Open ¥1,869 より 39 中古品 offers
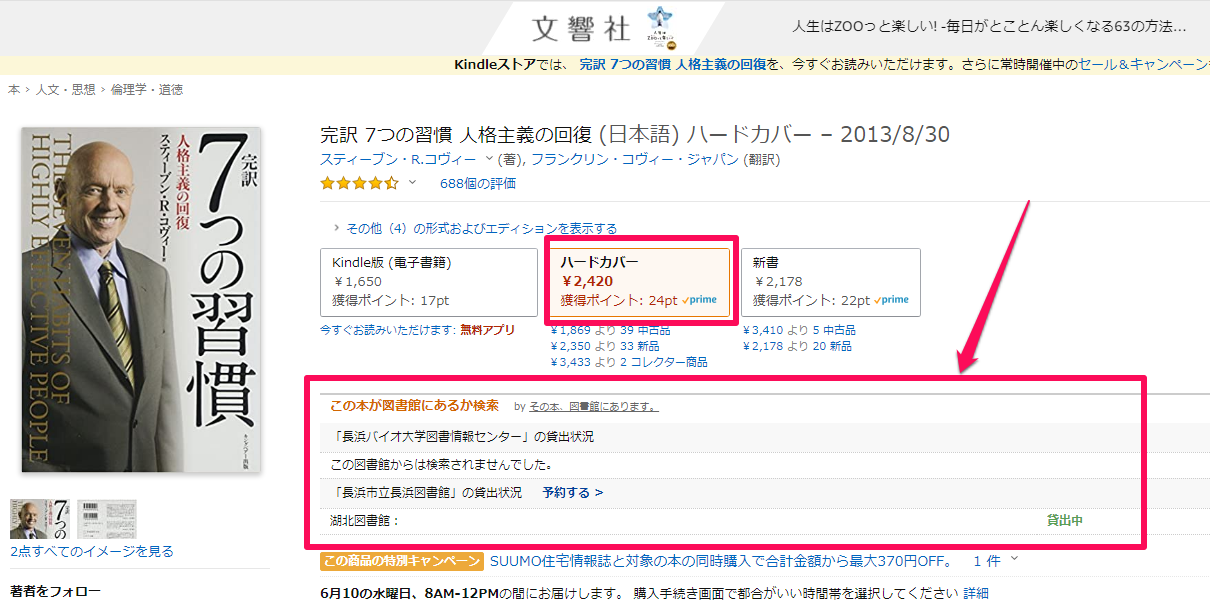 point(610,330)
